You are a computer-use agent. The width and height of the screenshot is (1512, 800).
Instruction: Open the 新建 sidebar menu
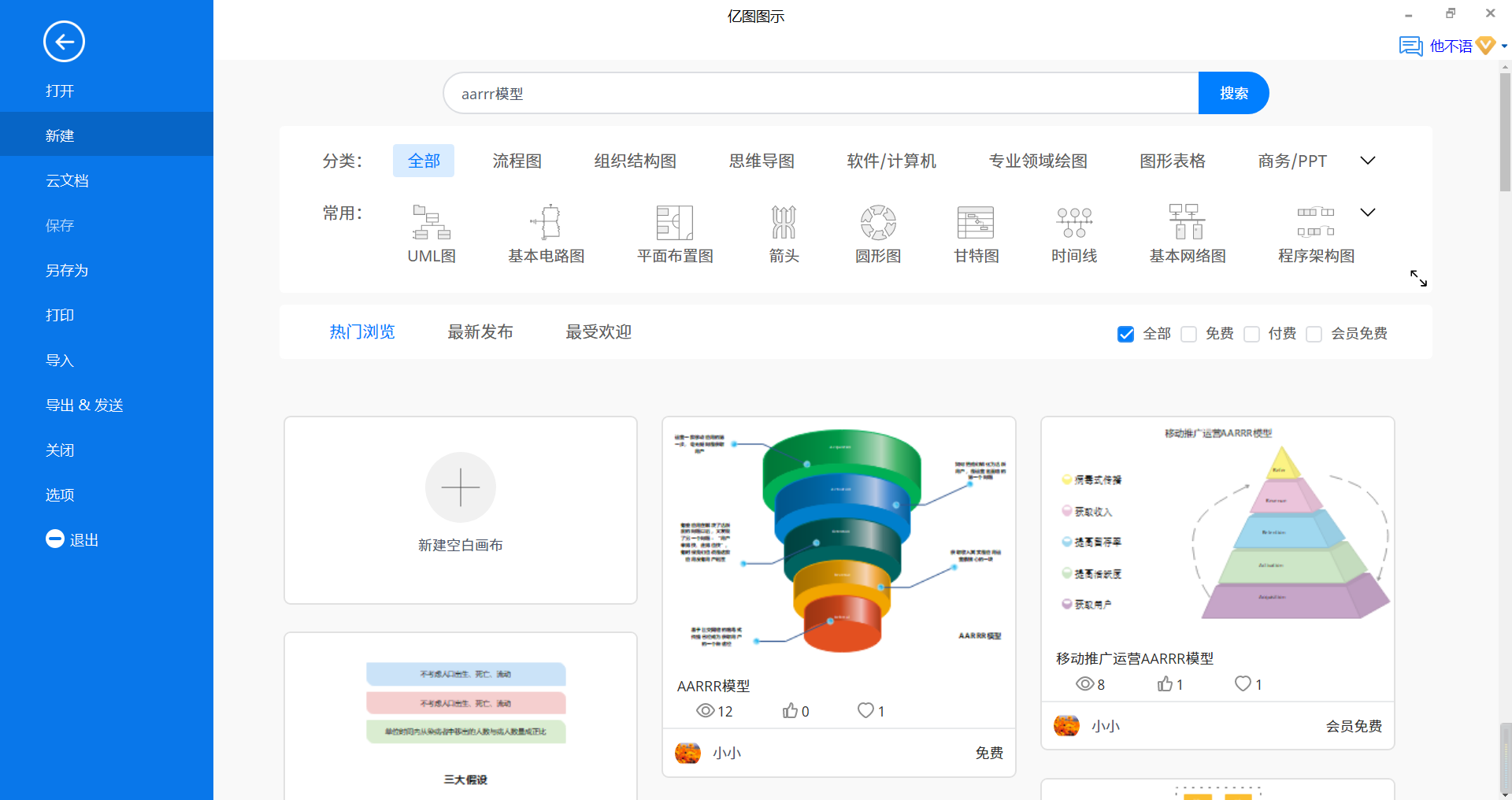click(x=106, y=135)
